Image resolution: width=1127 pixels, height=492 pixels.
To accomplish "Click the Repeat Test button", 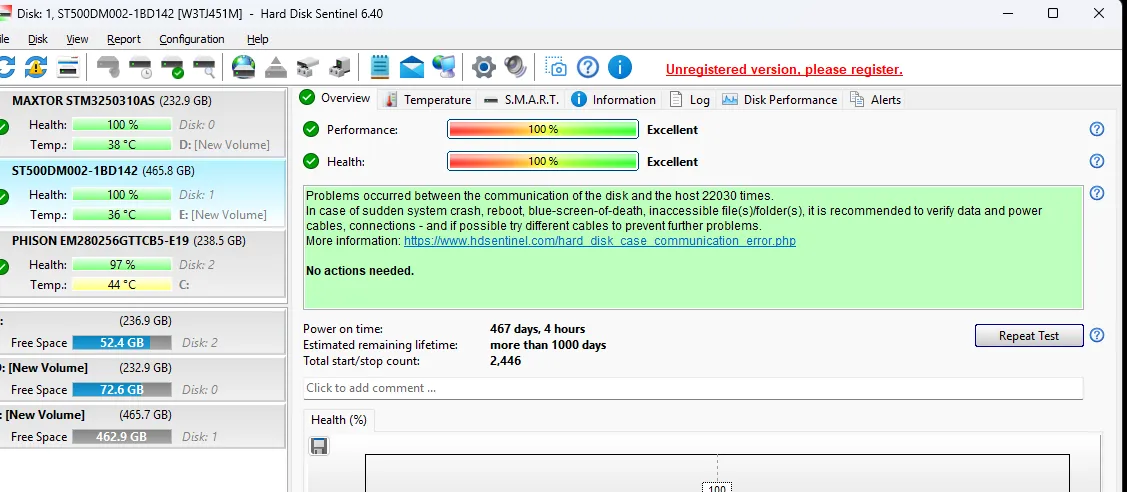I will (x=1029, y=335).
